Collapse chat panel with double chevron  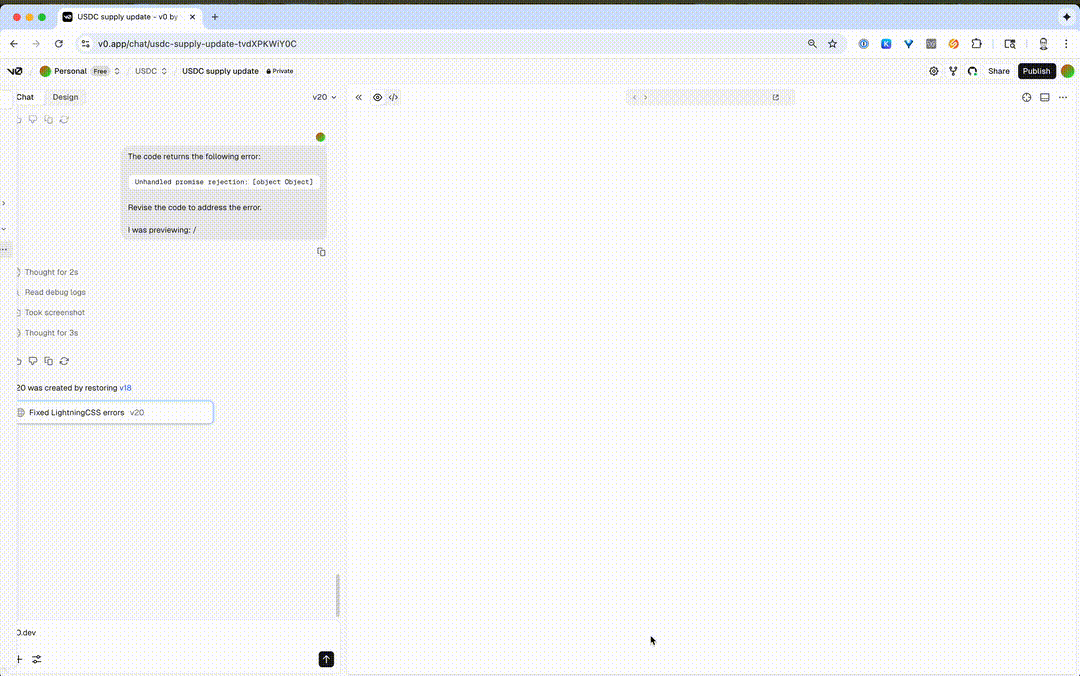click(358, 97)
